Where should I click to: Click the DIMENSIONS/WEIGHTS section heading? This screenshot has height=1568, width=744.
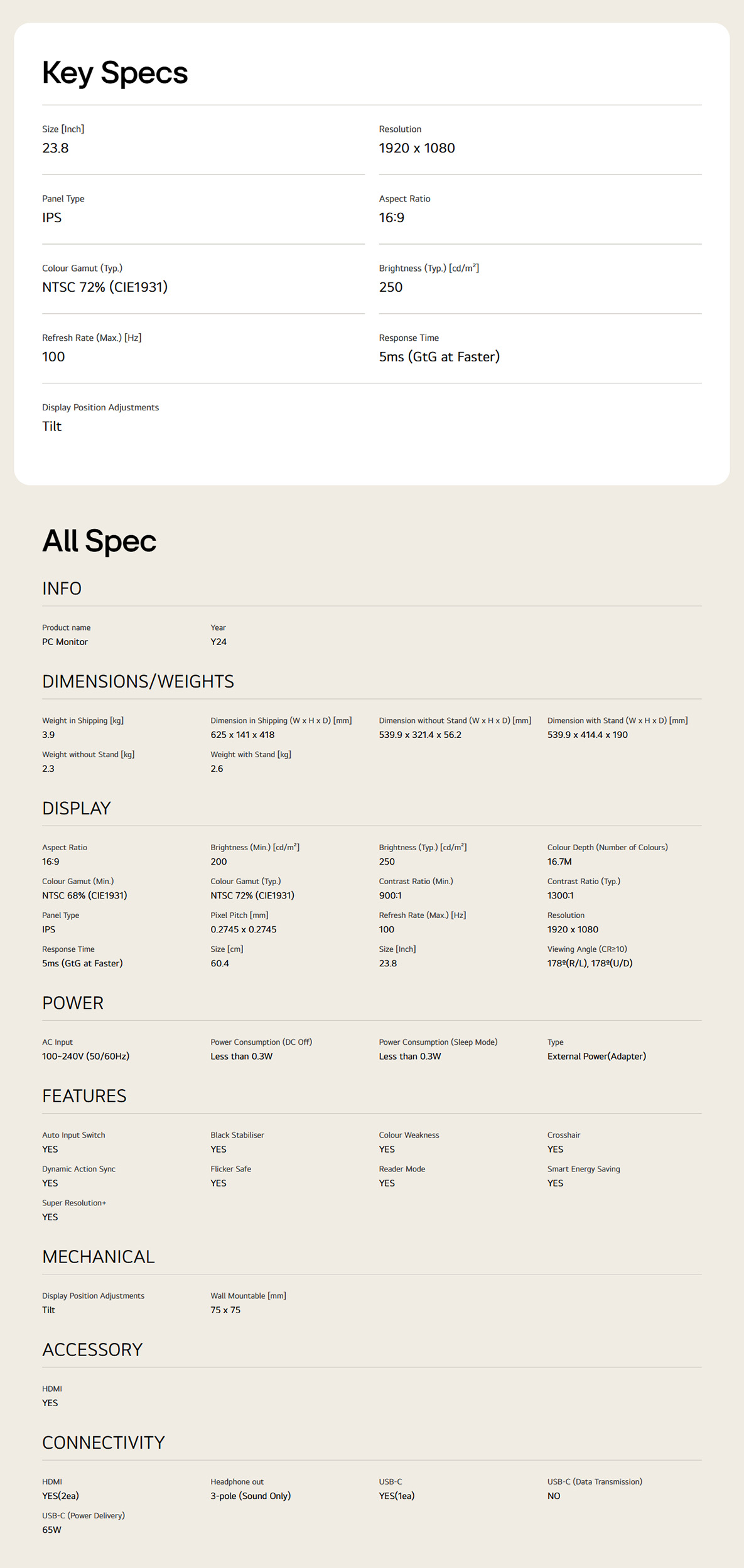point(138,681)
